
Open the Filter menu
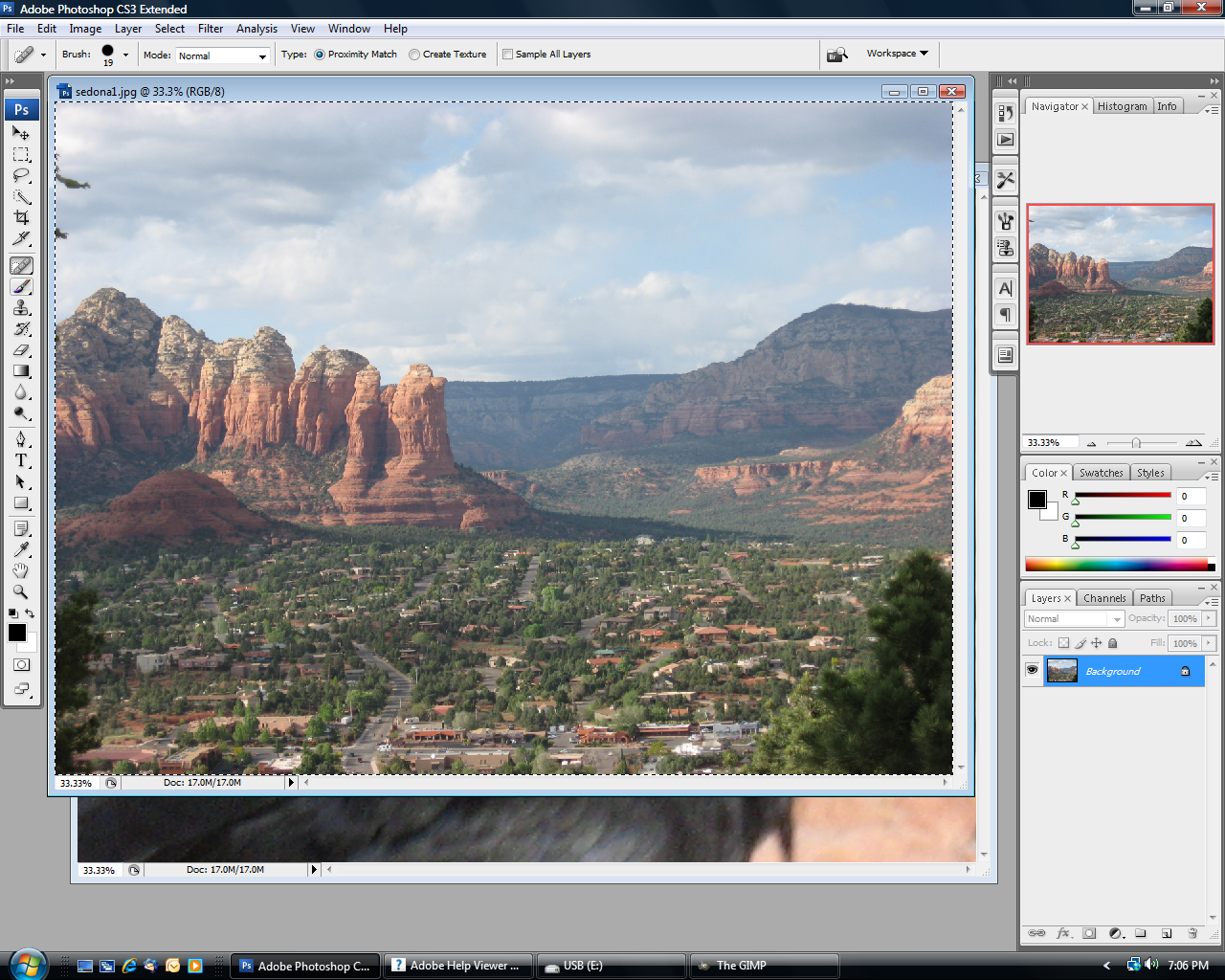(211, 29)
